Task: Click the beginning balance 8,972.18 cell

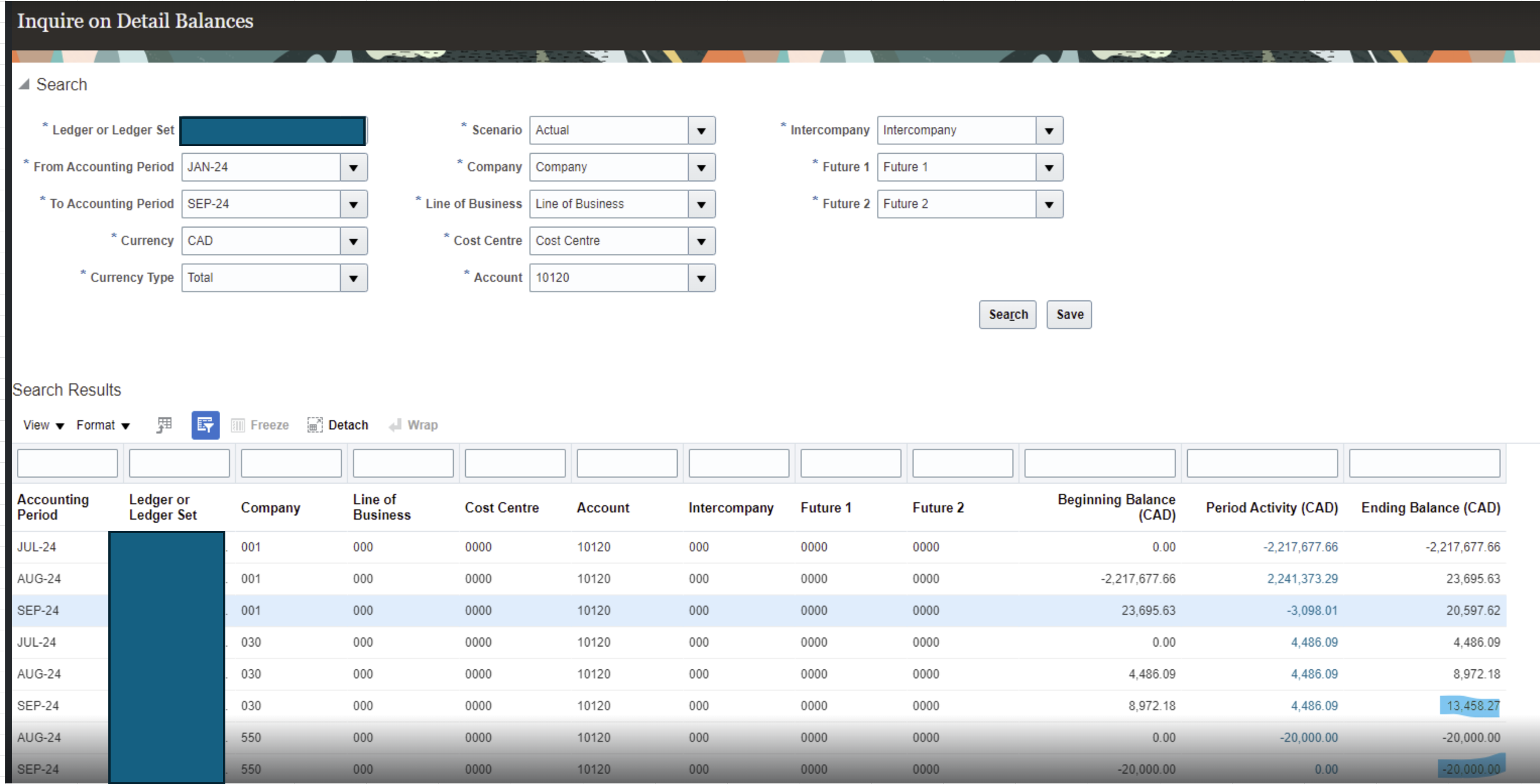Action: pyautogui.click(x=1152, y=706)
